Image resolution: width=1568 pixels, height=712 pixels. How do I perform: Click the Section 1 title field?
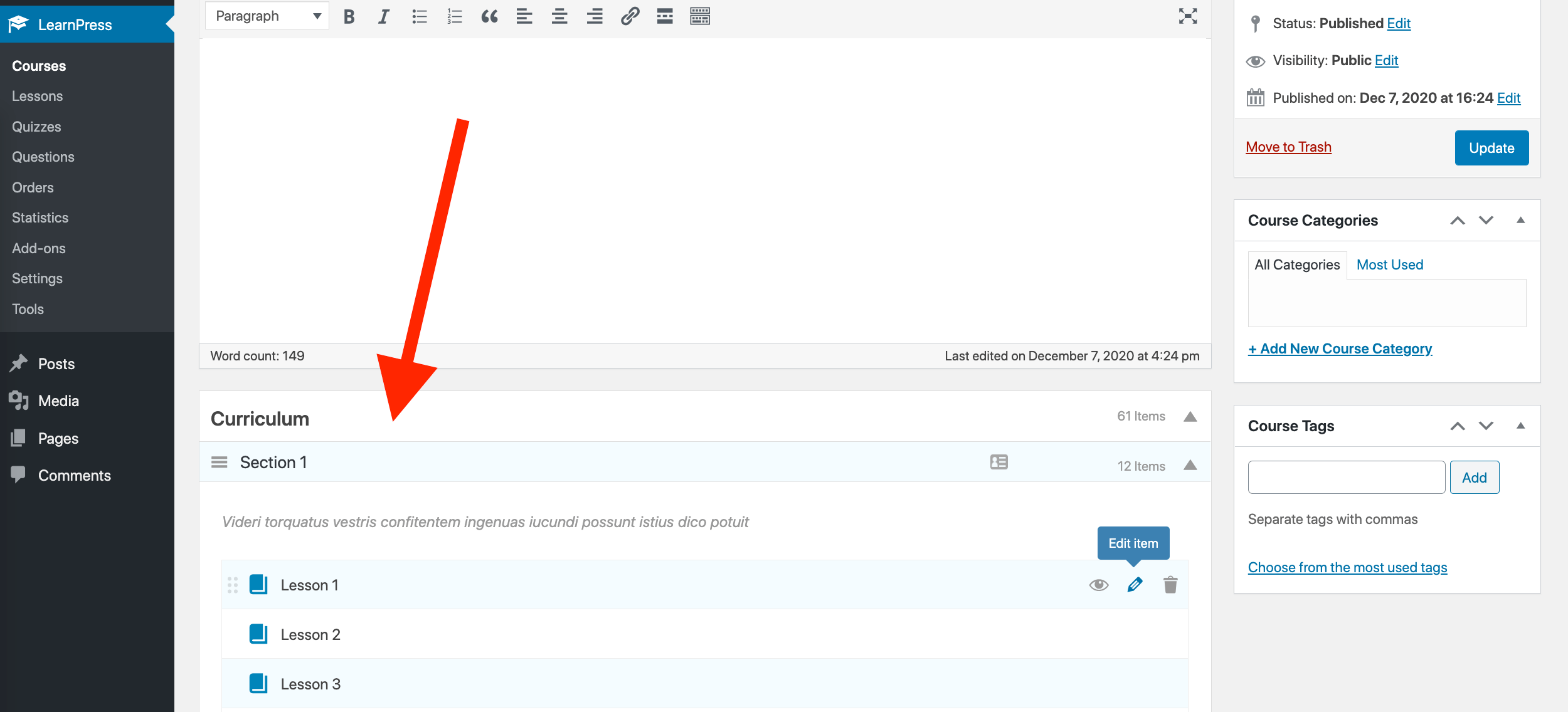(x=273, y=462)
